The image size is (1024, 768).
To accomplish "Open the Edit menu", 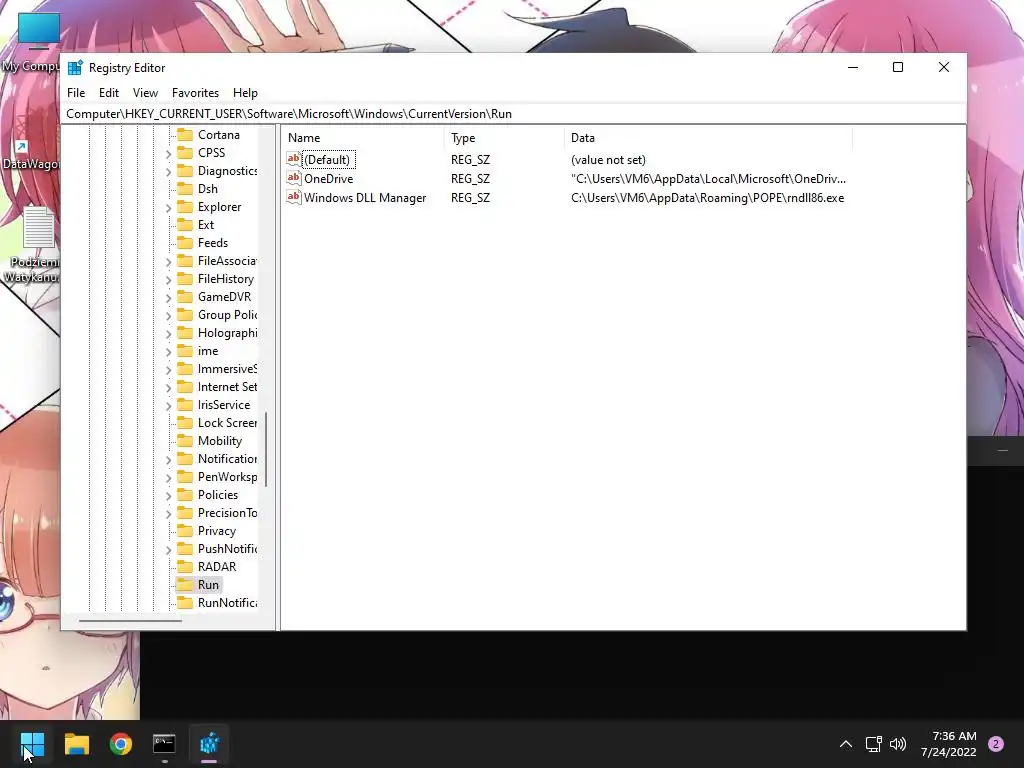I will (108, 93).
